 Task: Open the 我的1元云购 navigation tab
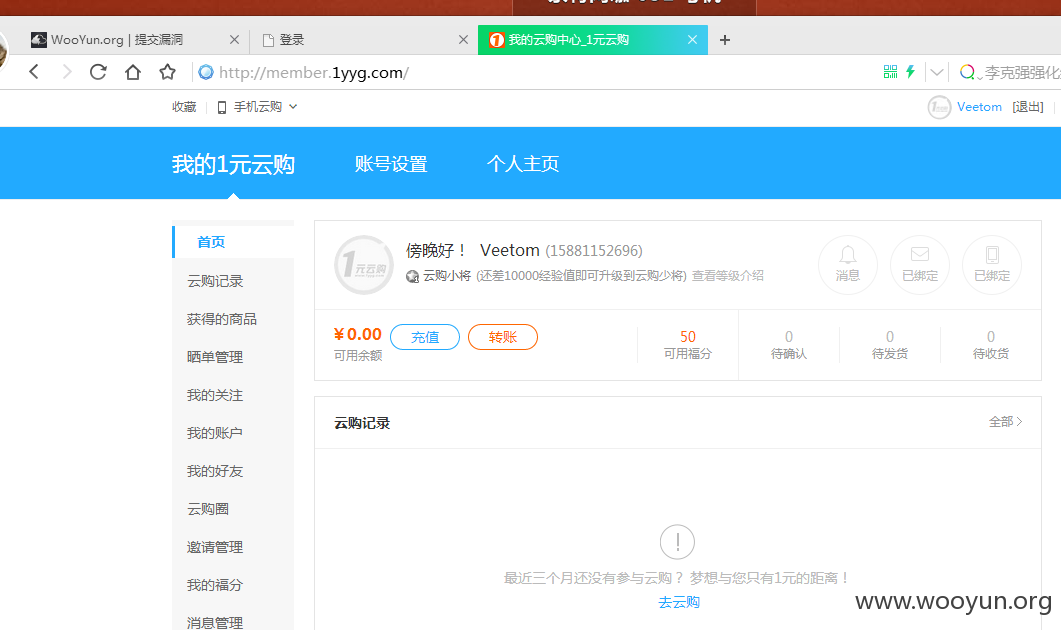(x=233, y=164)
